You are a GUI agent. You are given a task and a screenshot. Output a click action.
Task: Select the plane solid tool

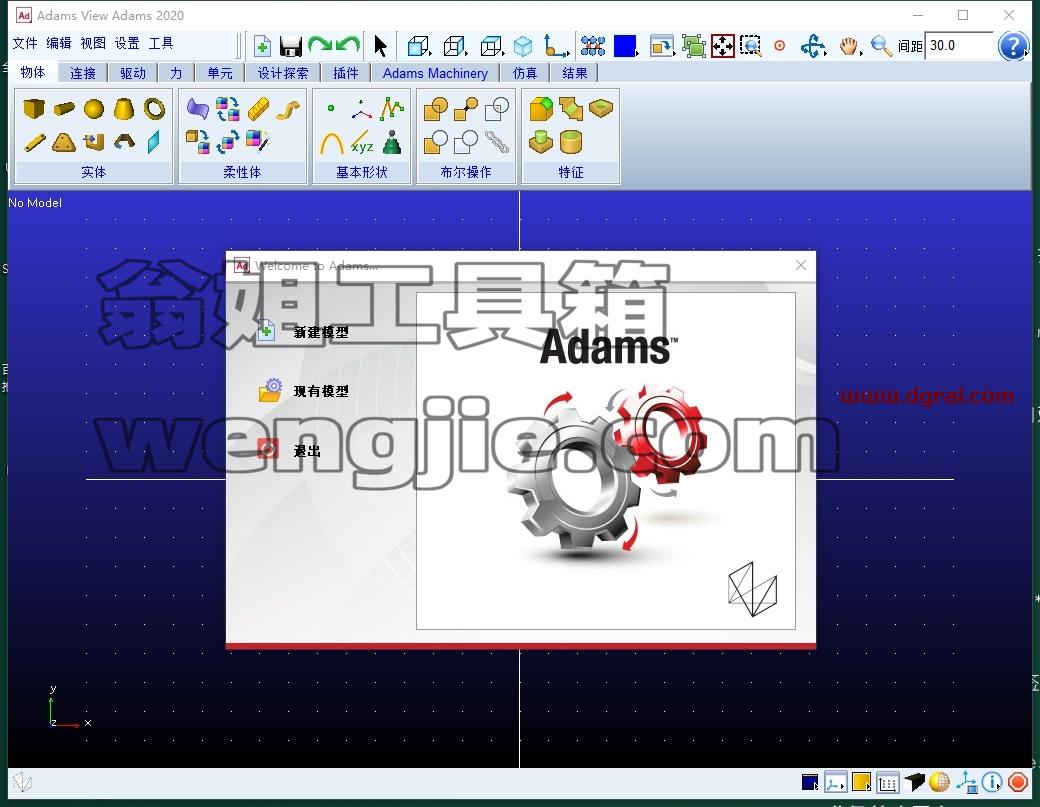click(153, 142)
